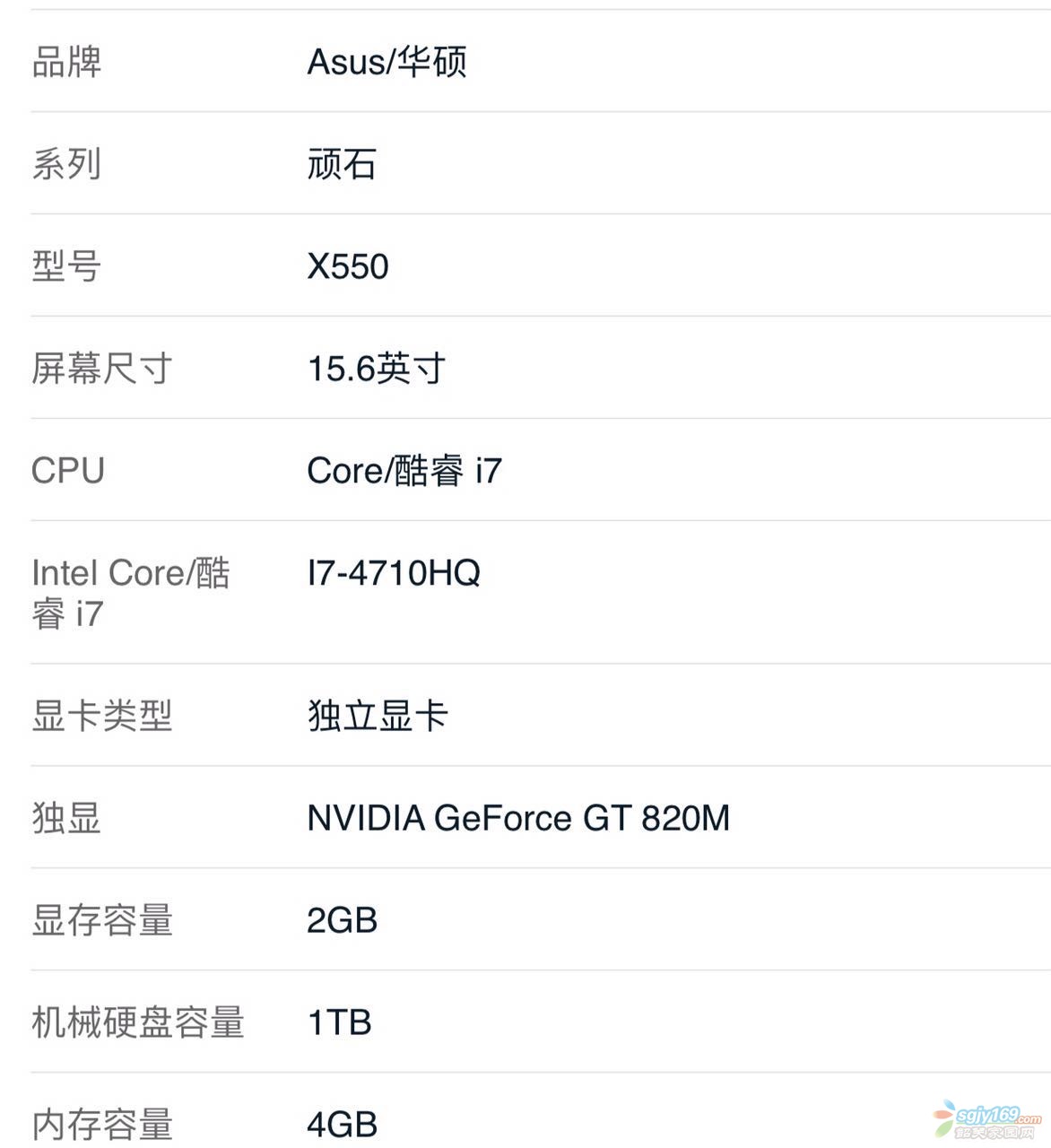The width and height of the screenshot is (1051, 1148).
Task: Click the CPU row label
Action: (x=68, y=471)
